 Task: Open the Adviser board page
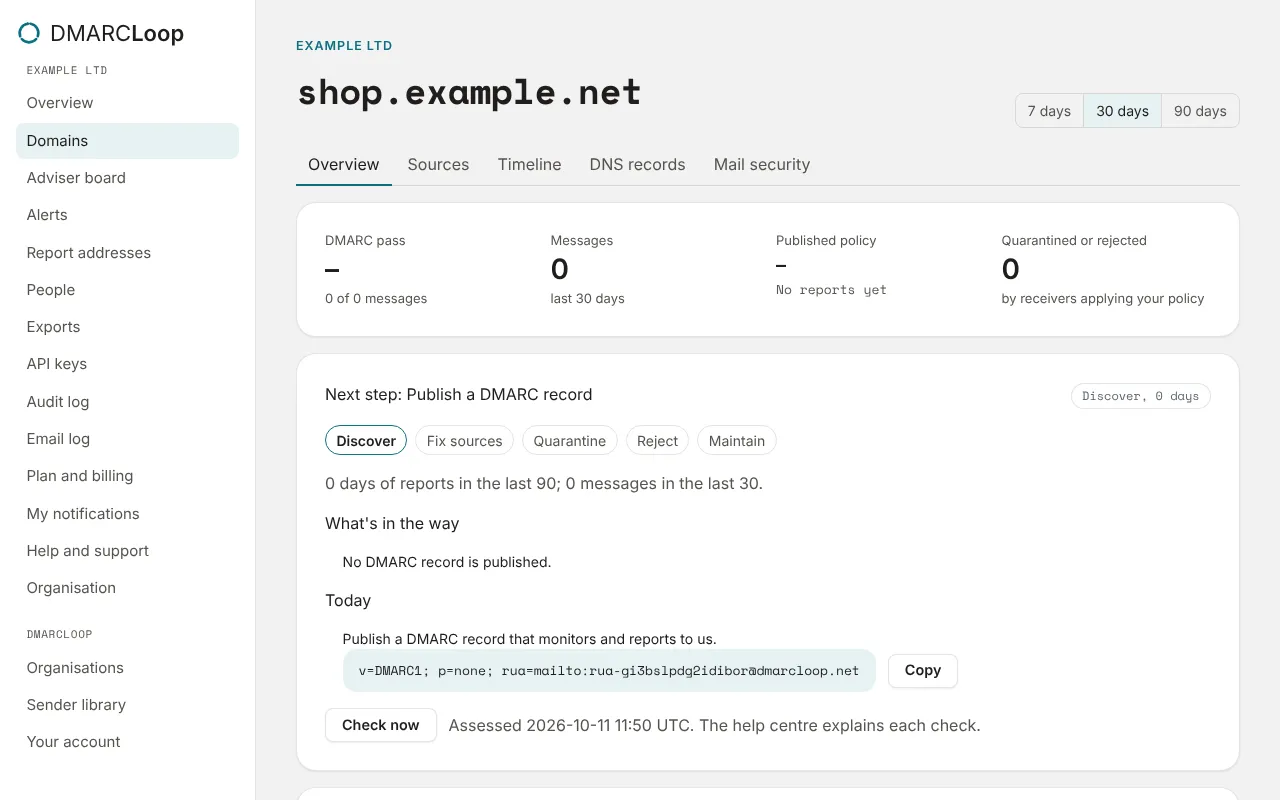point(127,178)
